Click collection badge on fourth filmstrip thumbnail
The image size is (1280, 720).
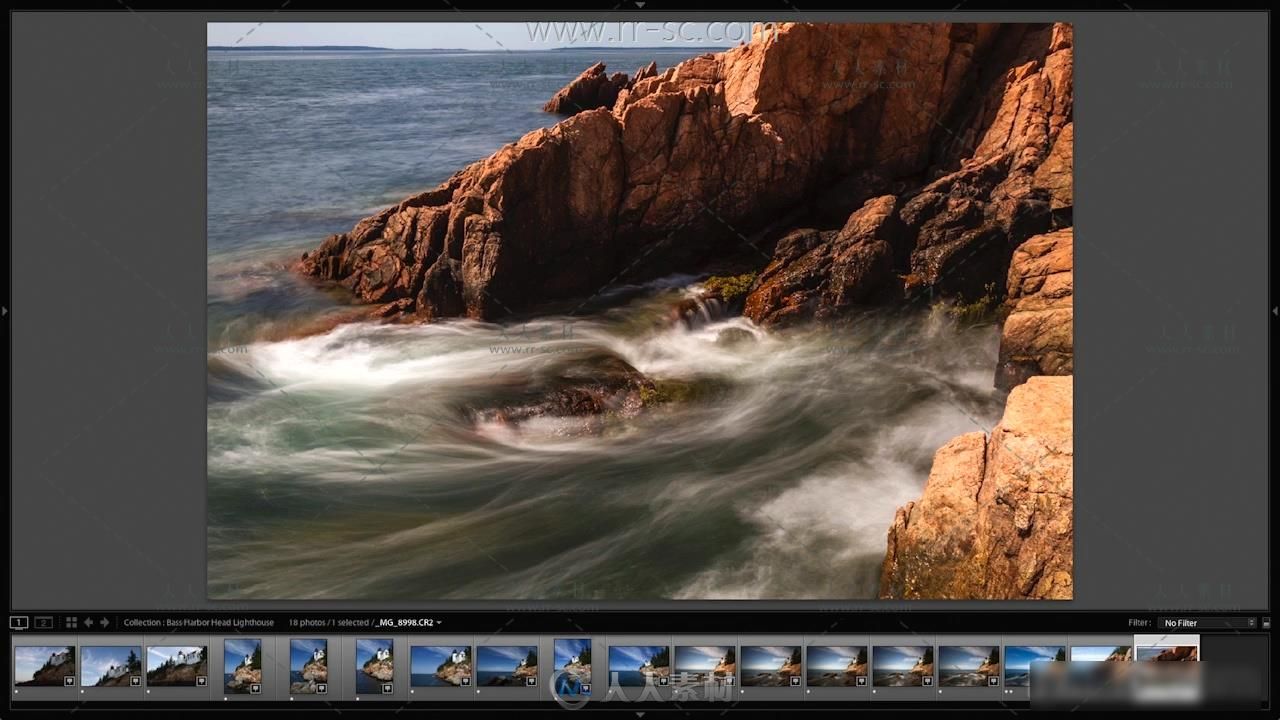tap(255, 688)
